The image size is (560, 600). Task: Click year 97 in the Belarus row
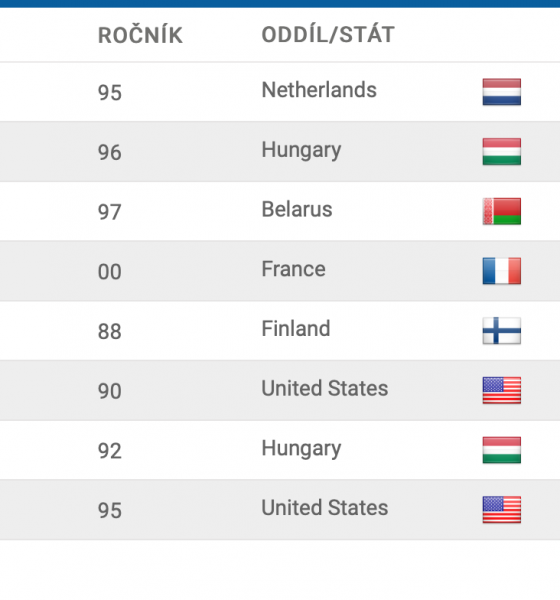(x=109, y=212)
